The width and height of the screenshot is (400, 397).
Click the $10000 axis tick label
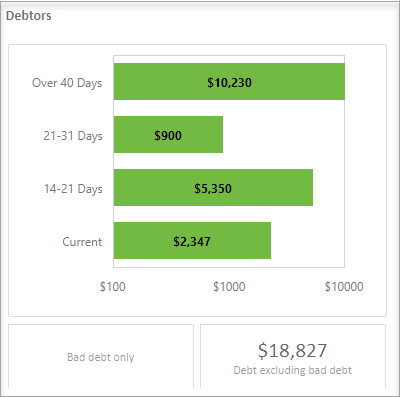click(x=344, y=287)
